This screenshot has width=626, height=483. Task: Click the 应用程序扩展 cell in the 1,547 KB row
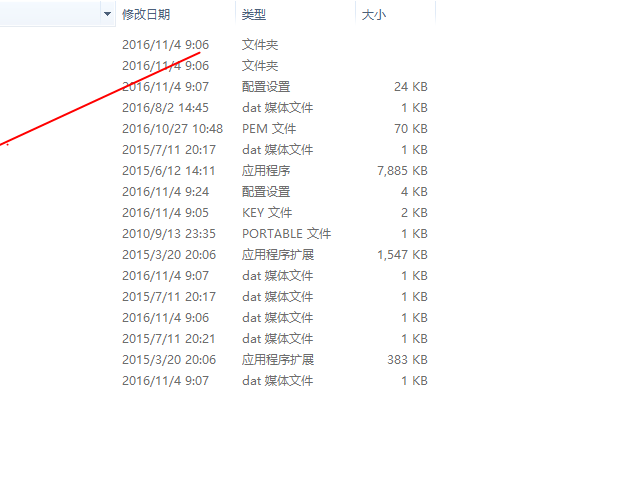point(278,254)
